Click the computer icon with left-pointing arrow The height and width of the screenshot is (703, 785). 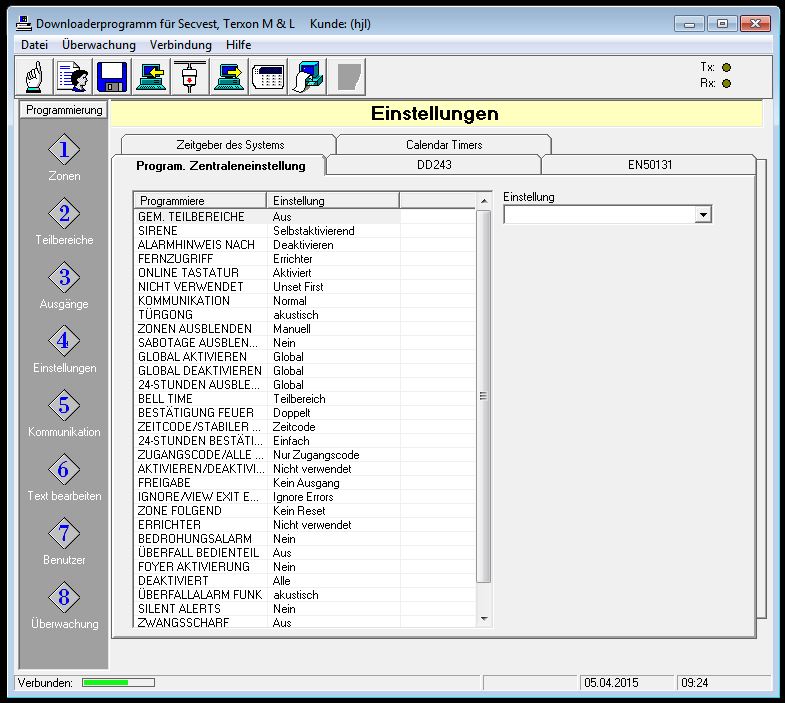pos(150,76)
